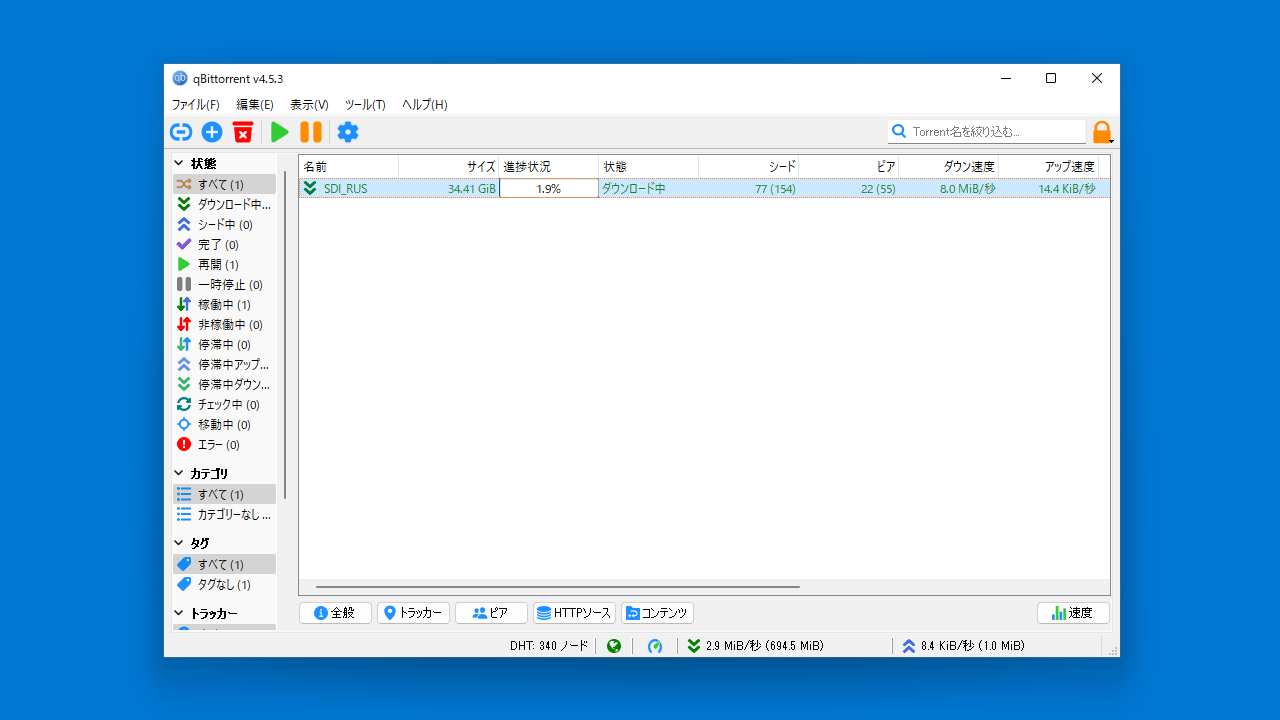
Task: Select the 停滞中アップ filter
Action: coord(224,364)
